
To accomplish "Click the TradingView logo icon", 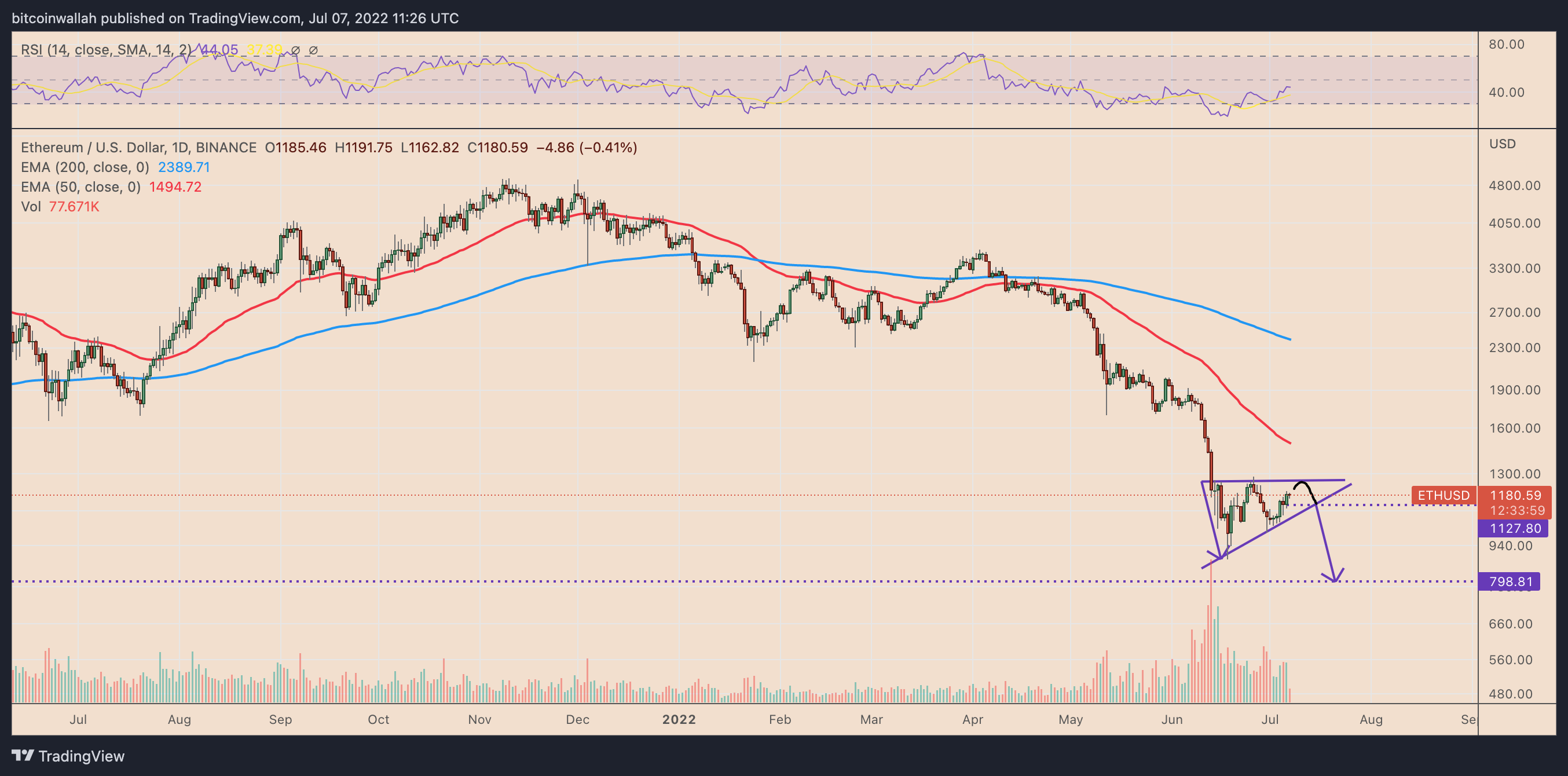I will point(23,755).
